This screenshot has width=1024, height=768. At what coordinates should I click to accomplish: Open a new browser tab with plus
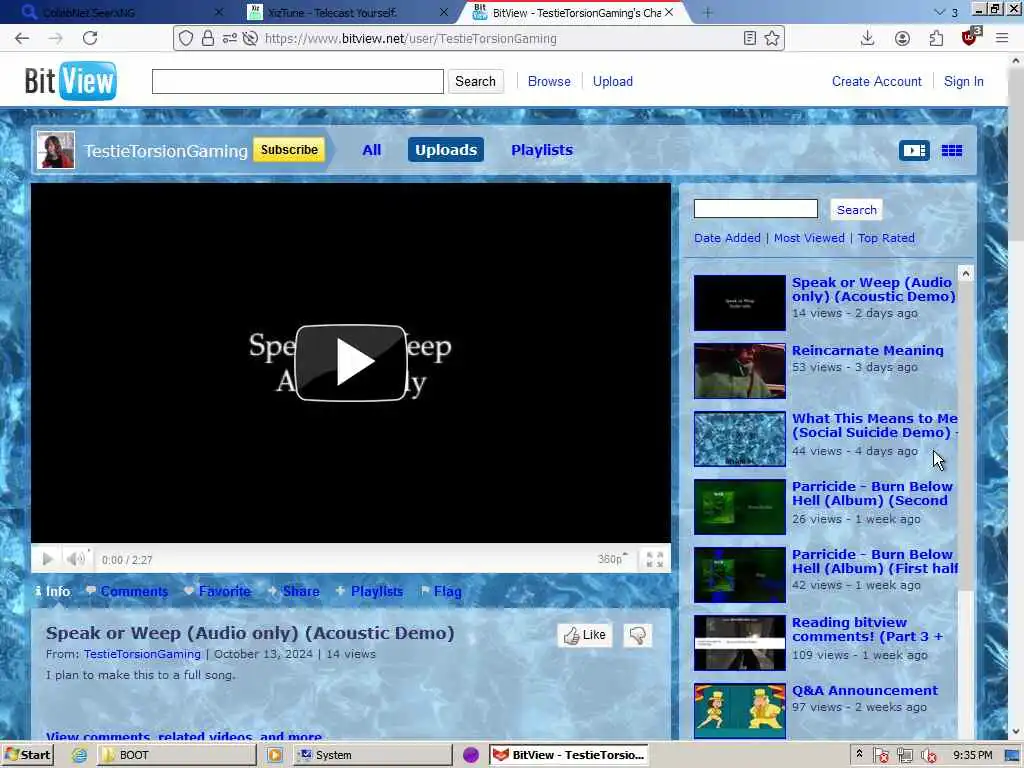[x=707, y=12]
